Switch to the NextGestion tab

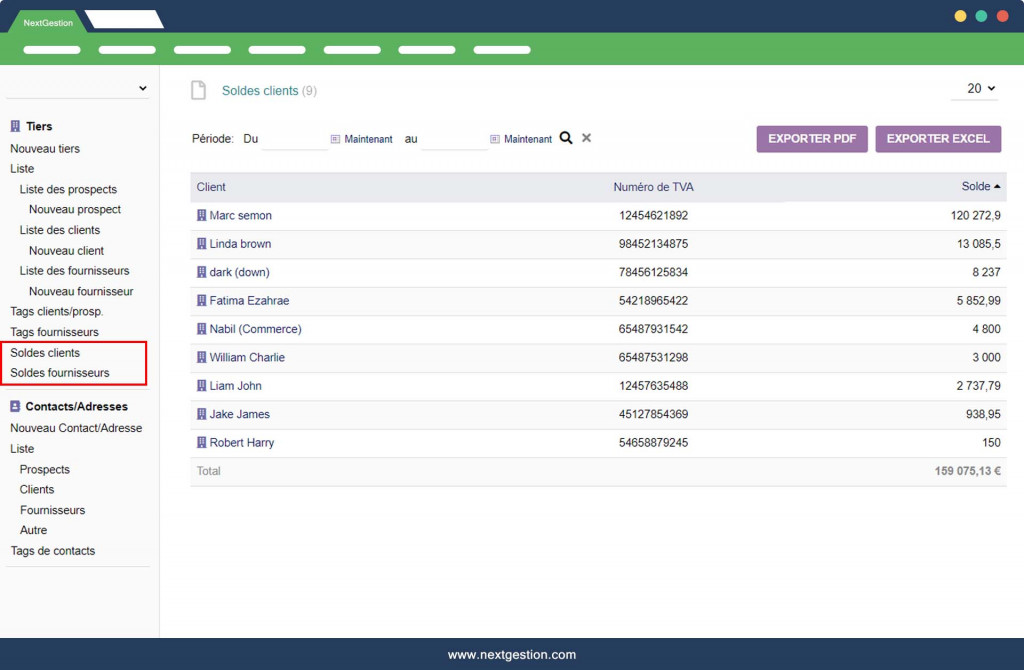coord(48,22)
